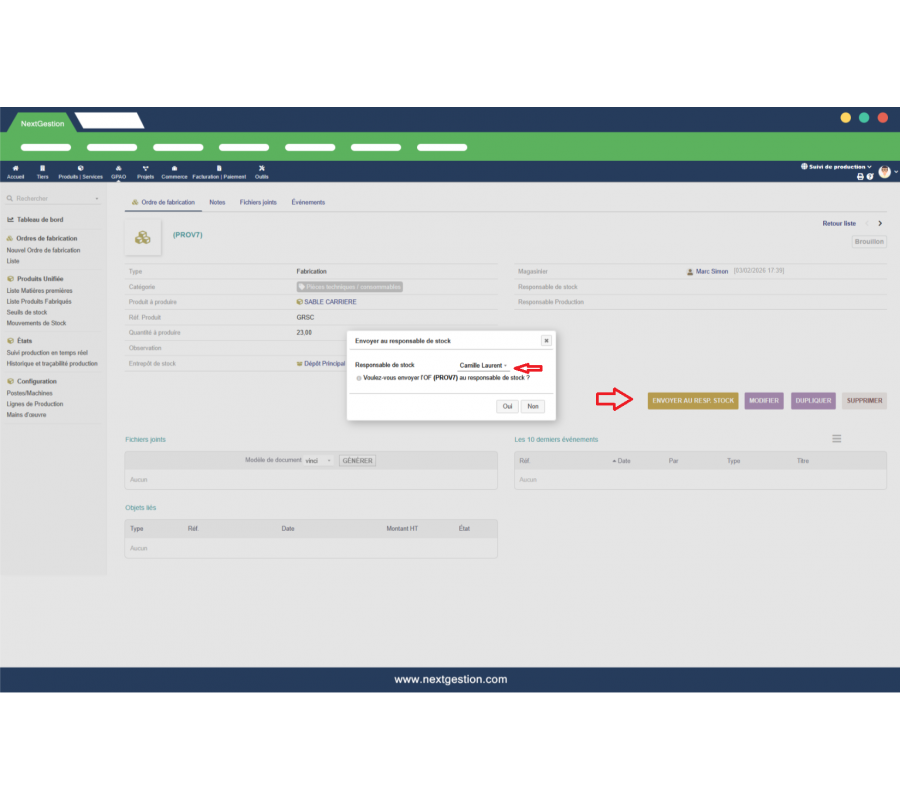
Task: Click the user avatar icon
Action: 884,172
